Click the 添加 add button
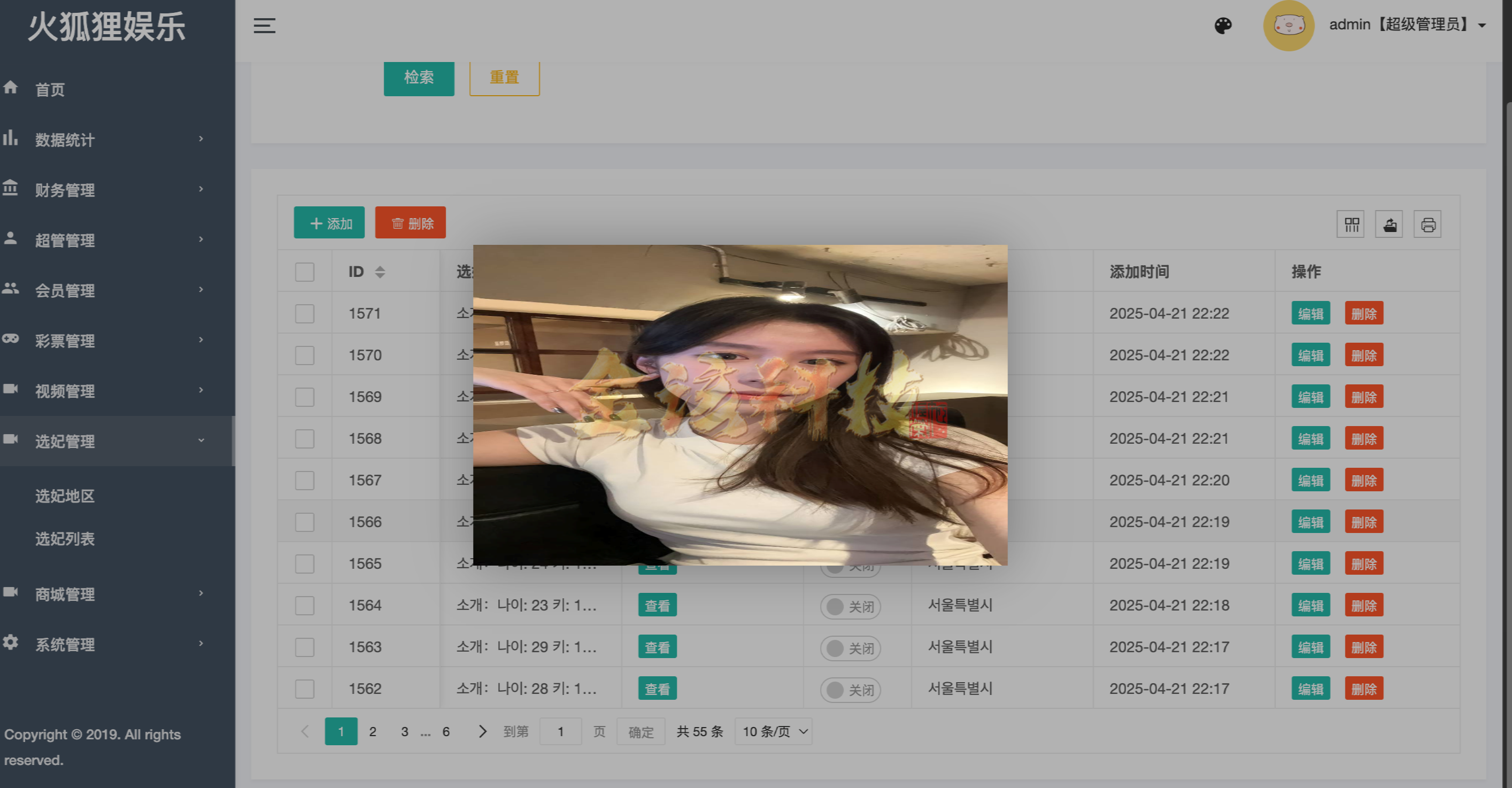The width and height of the screenshot is (1512, 788). tap(329, 222)
